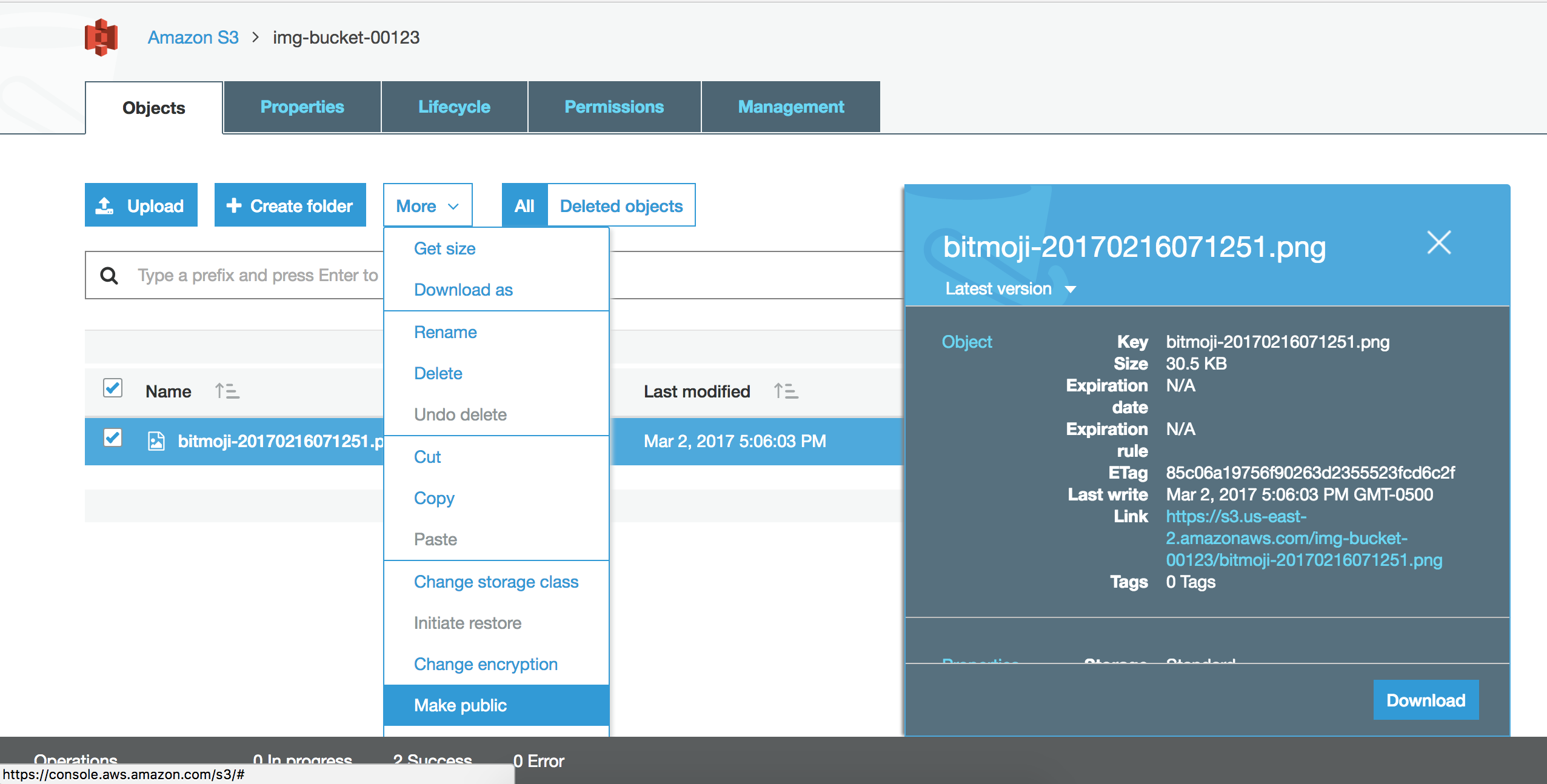Screen dimensions: 1547x784
Task: Click the Upload button
Action: coord(141,205)
